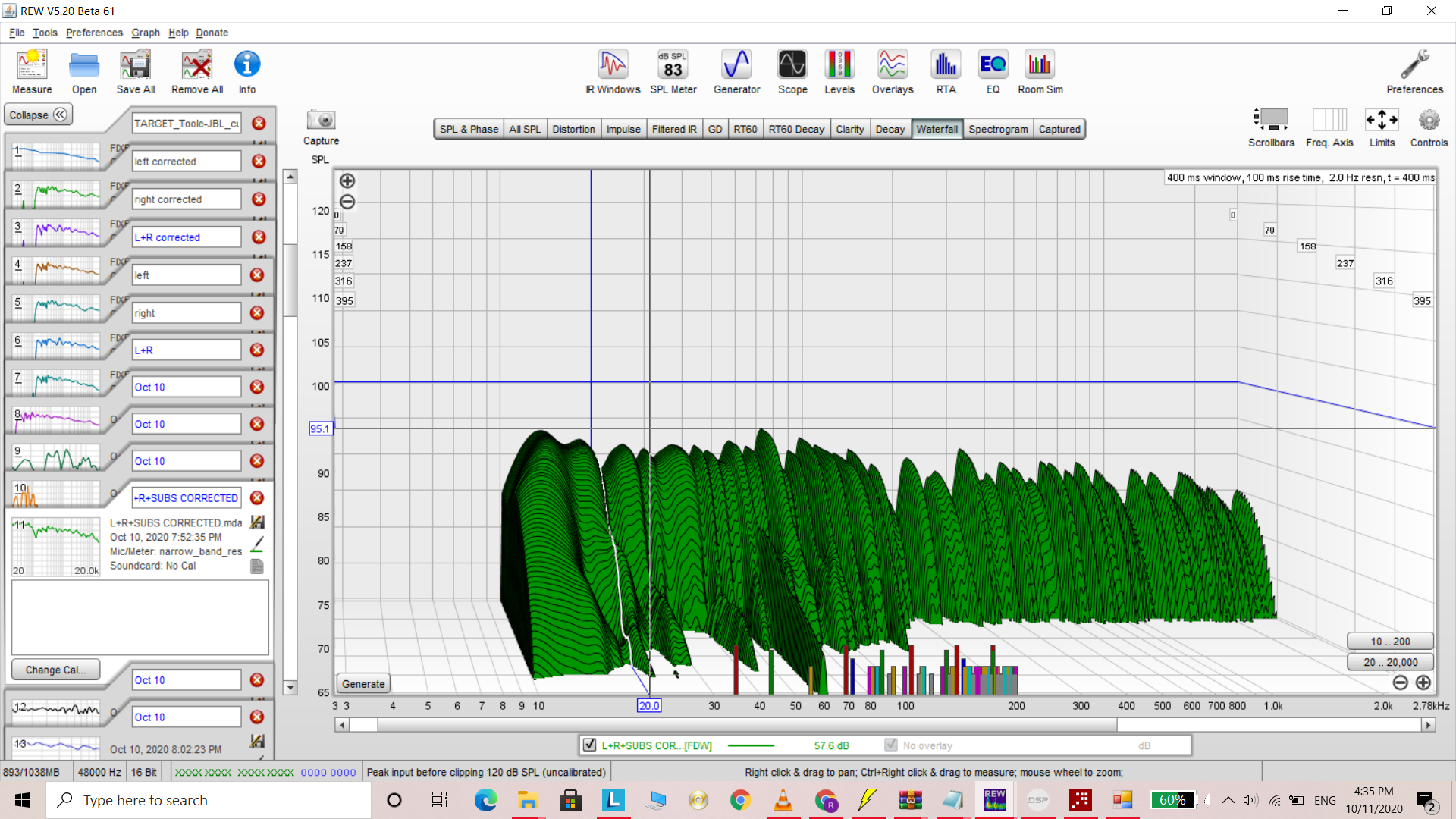Image resolution: width=1456 pixels, height=819 pixels.
Task: Toggle the No overlay checkbox
Action: tap(891, 745)
